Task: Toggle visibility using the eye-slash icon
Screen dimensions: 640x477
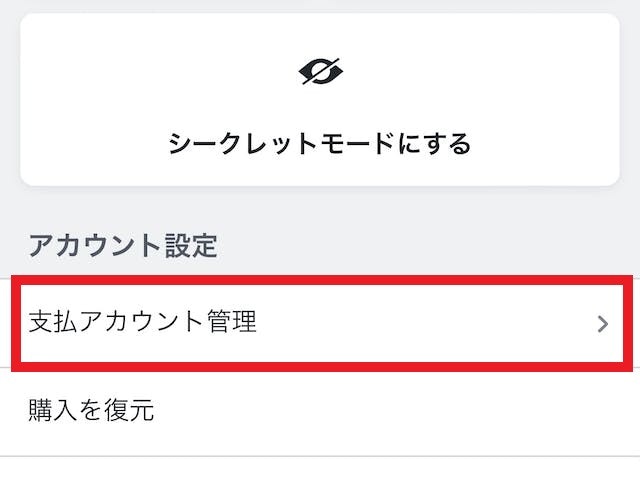Action: pyautogui.click(x=320, y=72)
